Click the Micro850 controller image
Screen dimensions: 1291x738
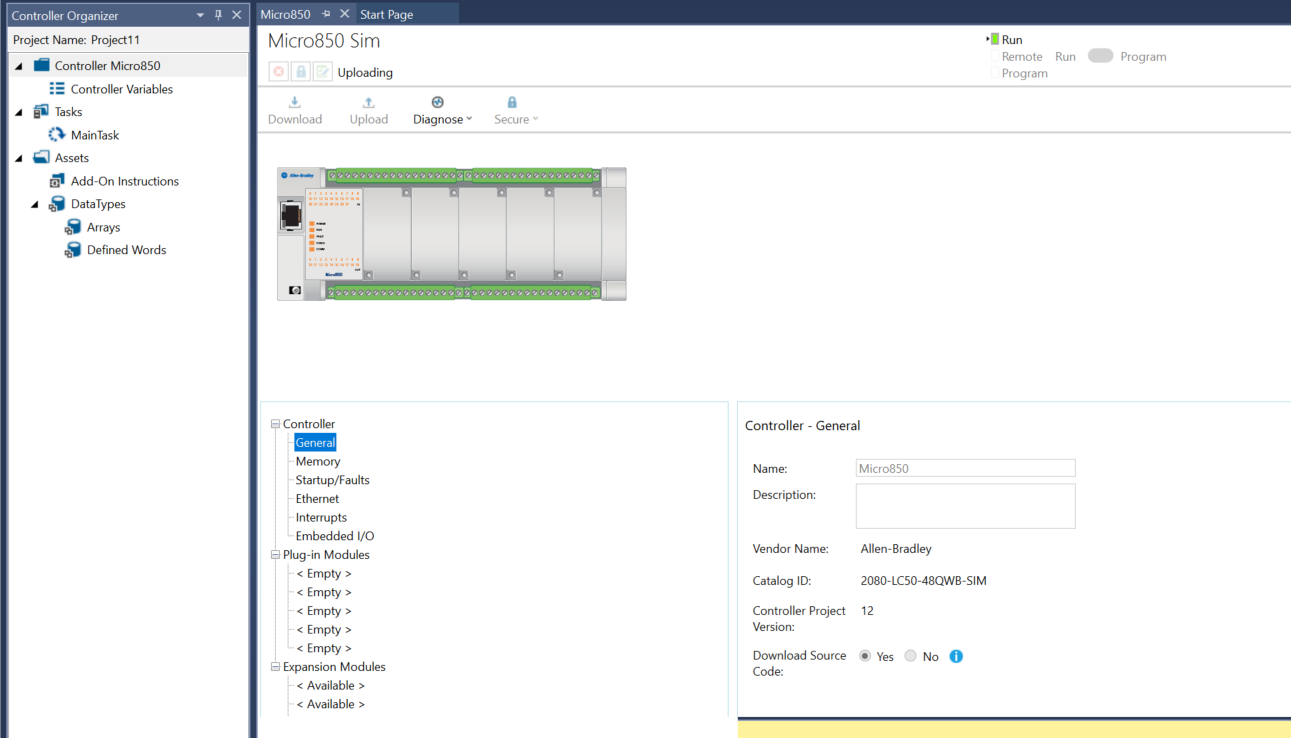pos(452,234)
